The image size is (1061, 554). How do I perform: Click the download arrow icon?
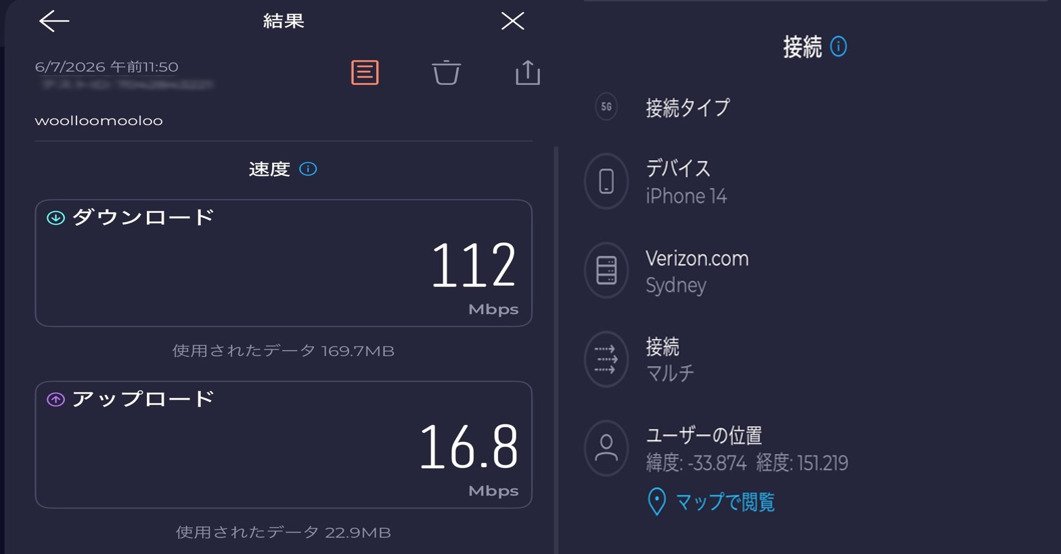click(x=55, y=218)
